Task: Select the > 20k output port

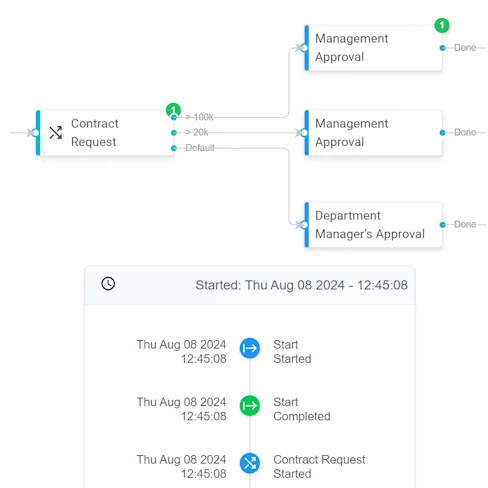Action: point(174,133)
